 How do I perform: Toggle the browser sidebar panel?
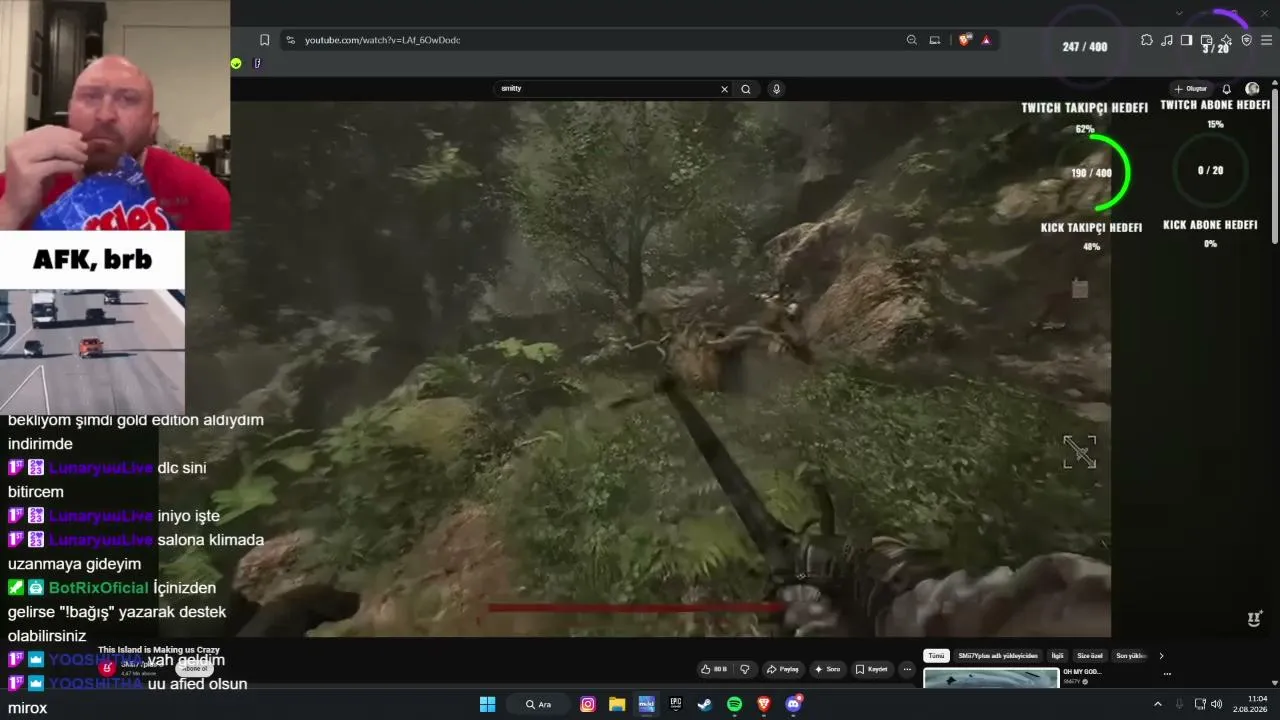(x=1186, y=40)
